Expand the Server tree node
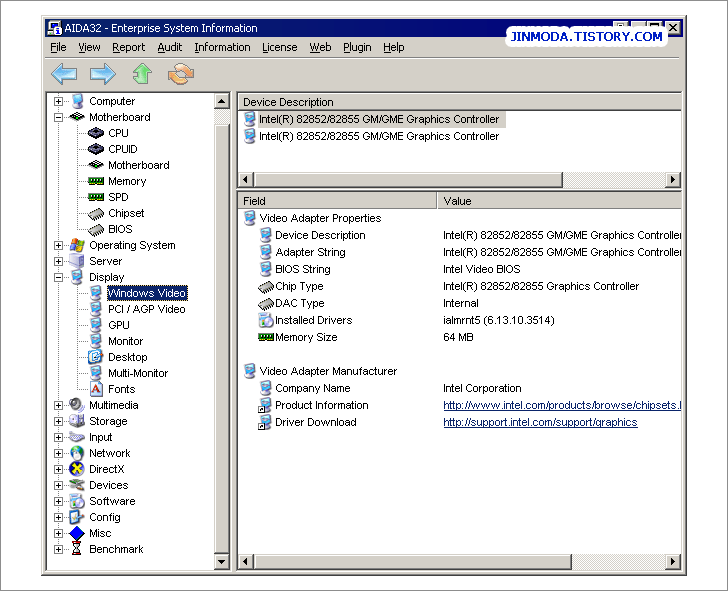The image size is (728, 591). point(58,261)
